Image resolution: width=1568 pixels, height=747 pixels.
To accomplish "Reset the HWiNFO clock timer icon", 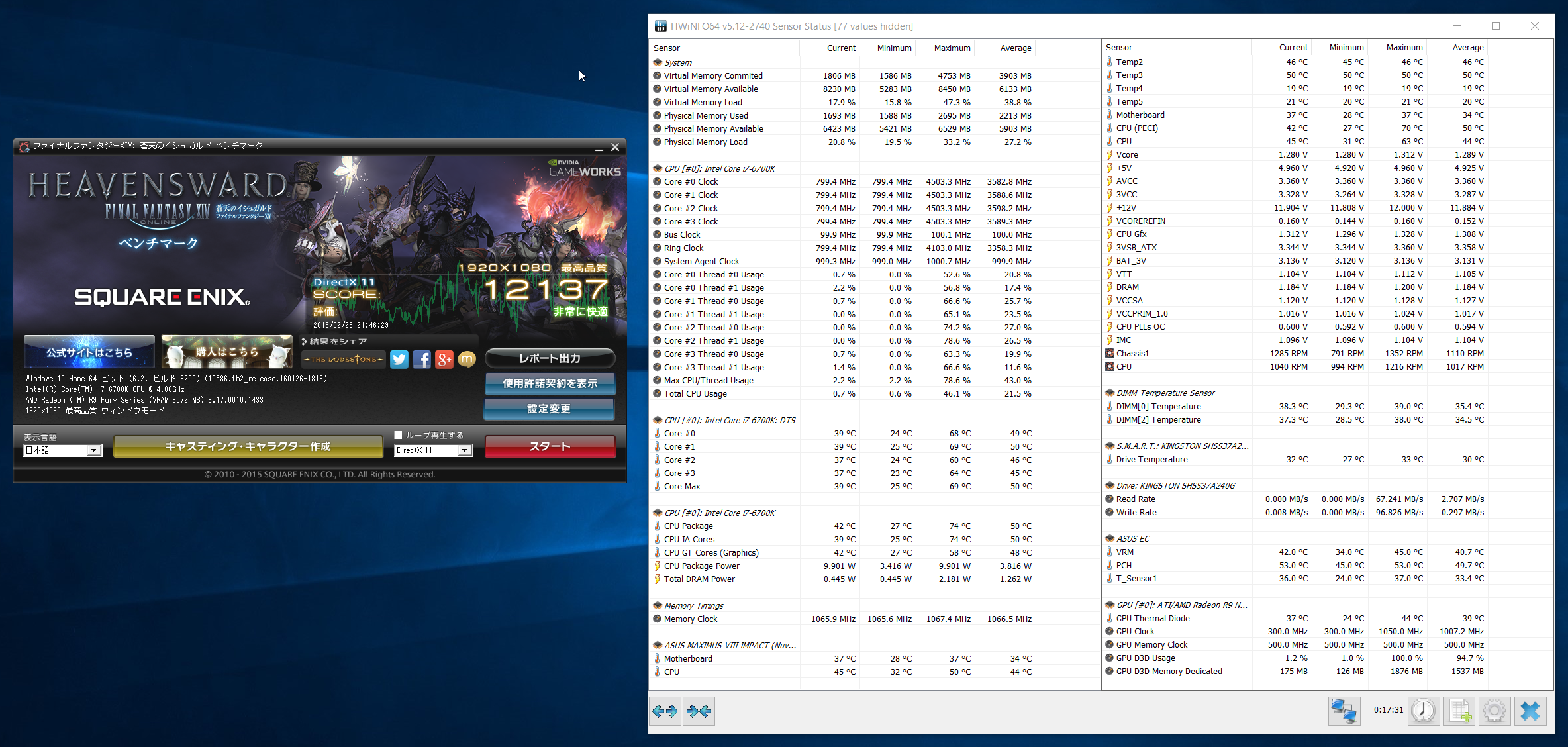I will click(1423, 711).
